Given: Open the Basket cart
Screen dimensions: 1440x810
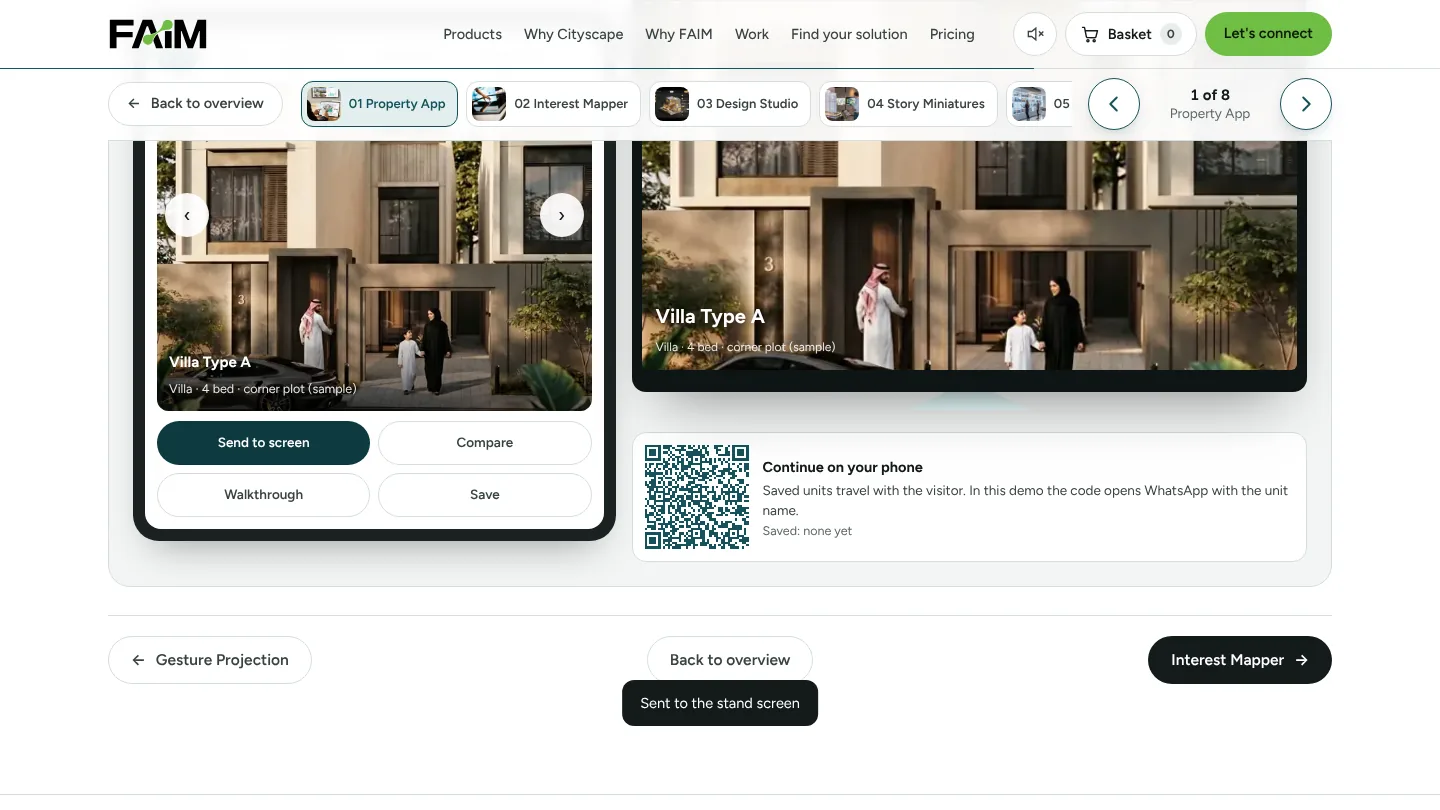Looking at the screenshot, I should (x=1131, y=34).
